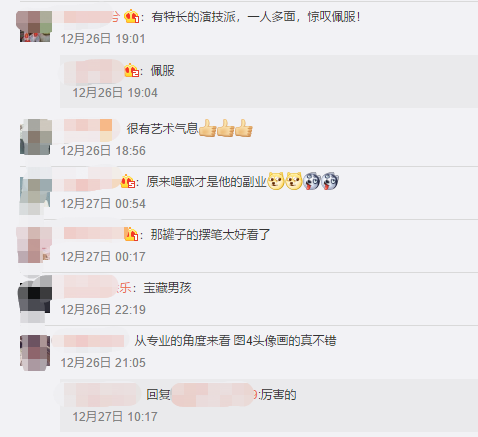Screen dimensions: 478x437
Task: Open replier username before 回复 厉害的
Action: click(x=102, y=395)
